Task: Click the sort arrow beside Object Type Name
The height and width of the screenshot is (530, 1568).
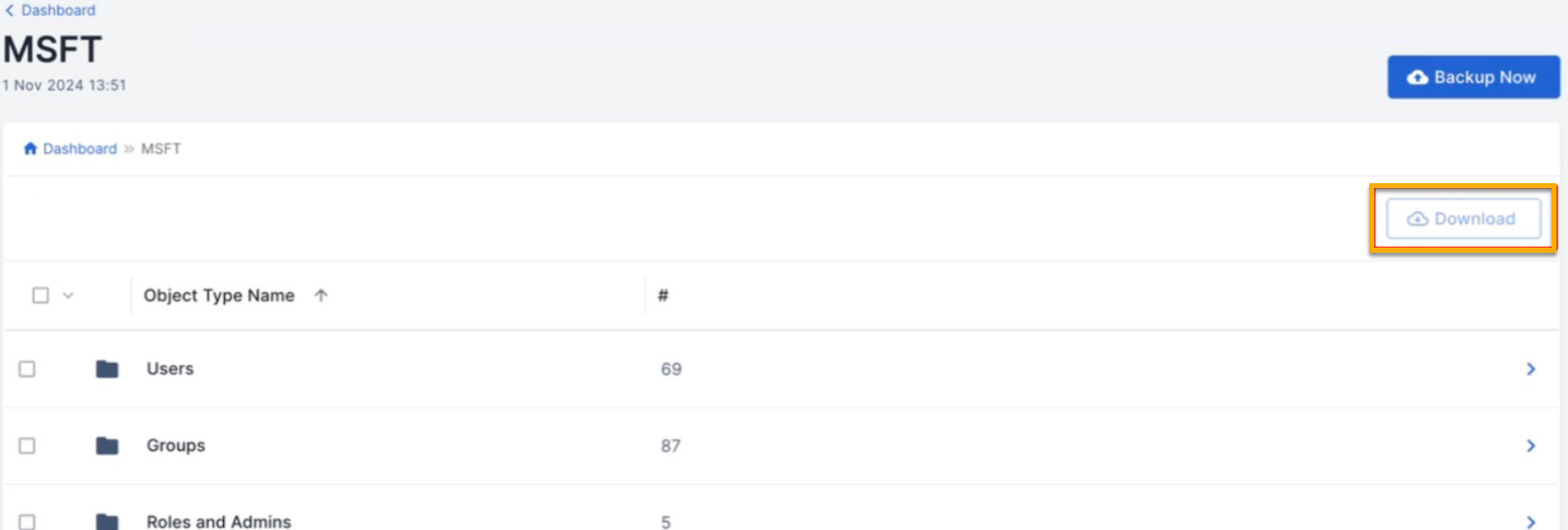Action: 321,295
